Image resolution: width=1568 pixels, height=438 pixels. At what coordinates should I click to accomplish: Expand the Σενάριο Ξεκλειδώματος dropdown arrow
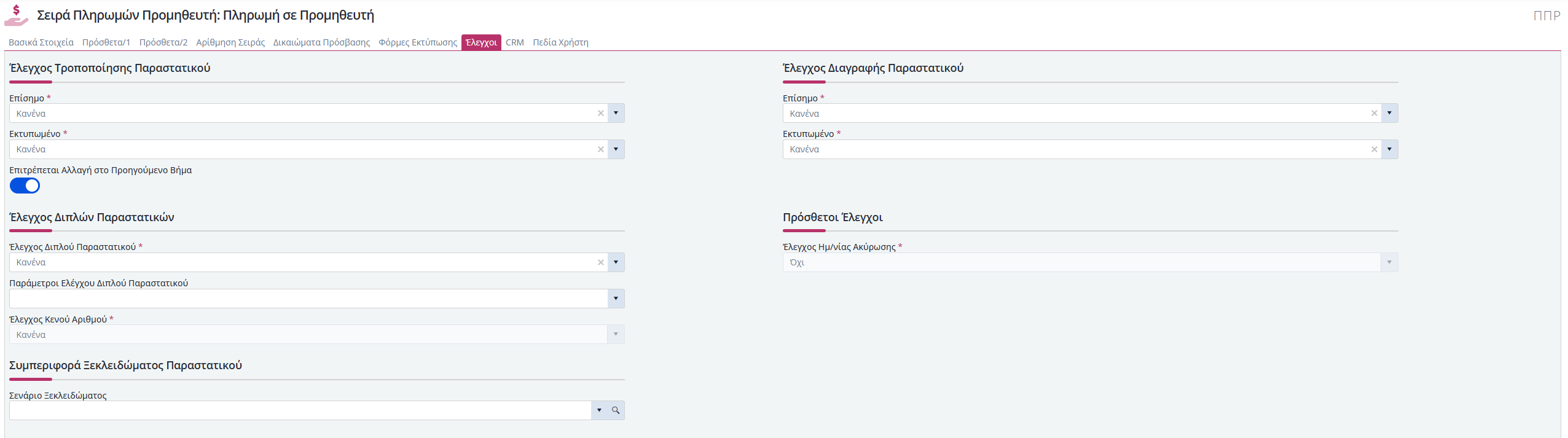coord(599,410)
